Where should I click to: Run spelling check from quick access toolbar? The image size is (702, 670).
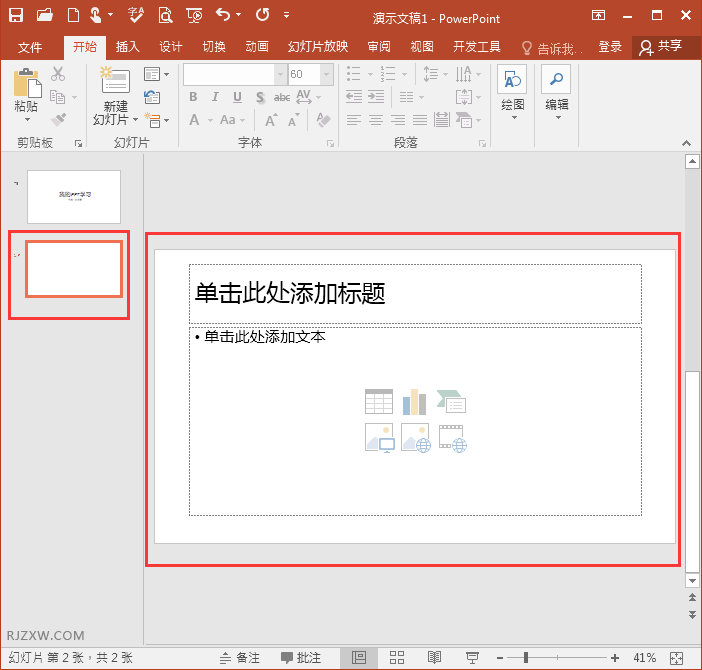point(136,15)
